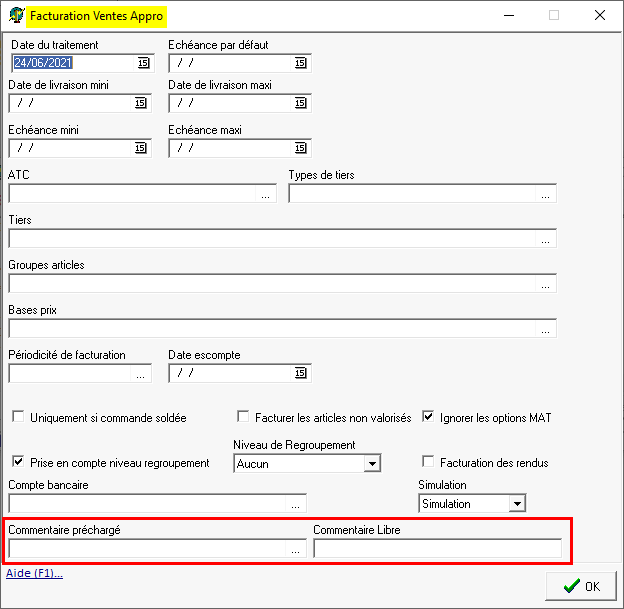Open calendar for Date du traitement
Viewport: 624px width, 609px height.
coord(143,63)
